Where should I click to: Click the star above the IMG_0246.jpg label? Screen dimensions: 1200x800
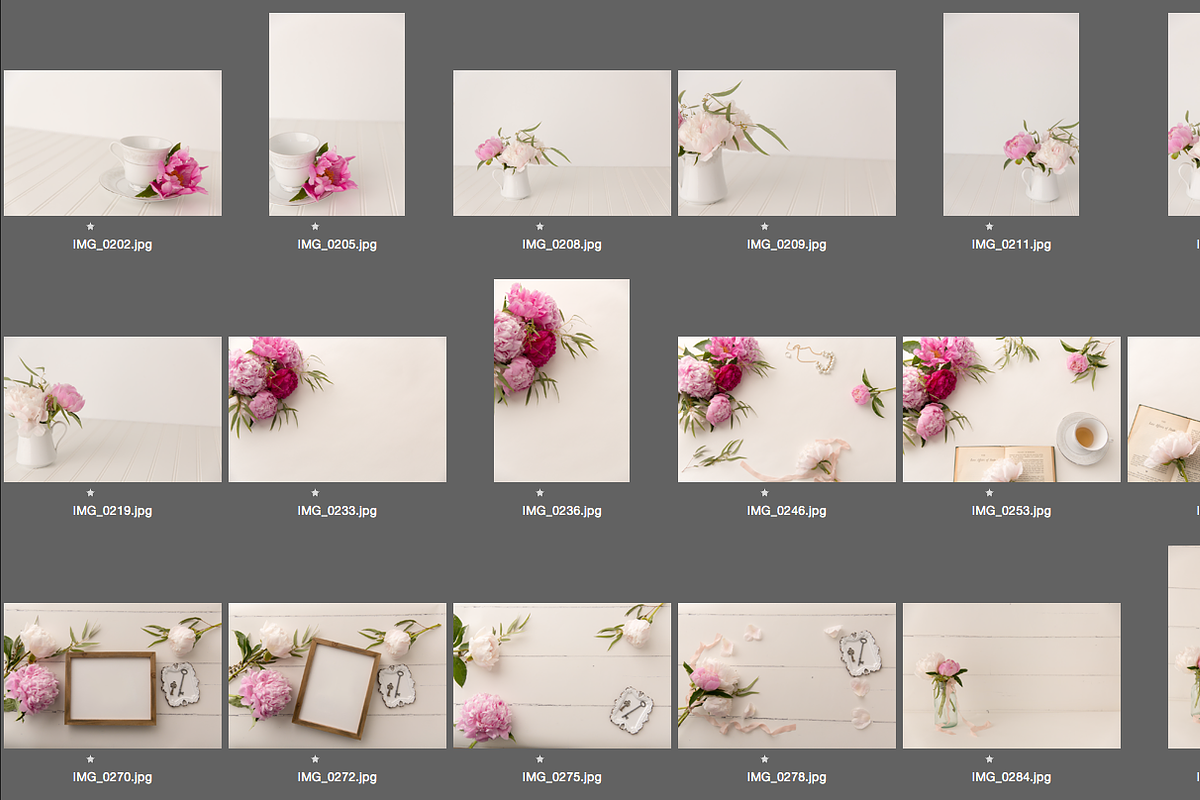765,493
